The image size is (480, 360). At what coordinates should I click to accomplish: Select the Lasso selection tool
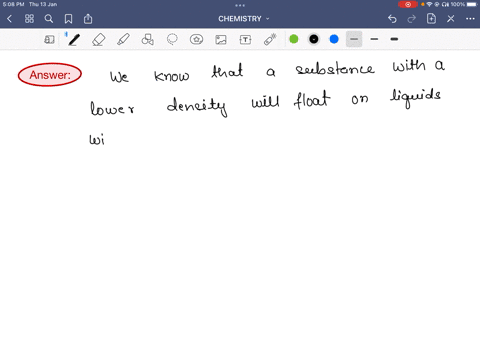click(172, 39)
